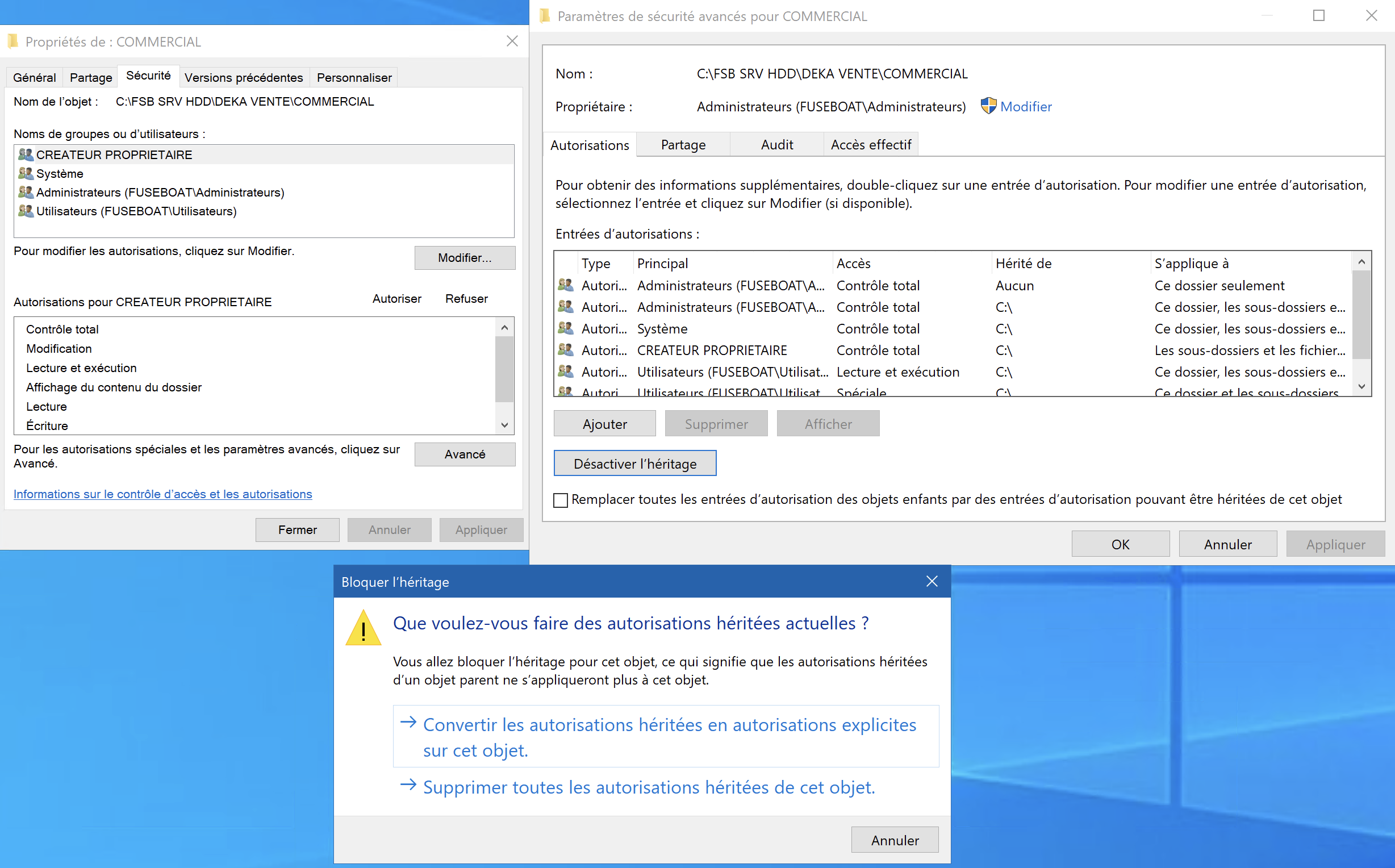
Task: Open the Accès effectif tab
Action: click(x=871, y=145)
